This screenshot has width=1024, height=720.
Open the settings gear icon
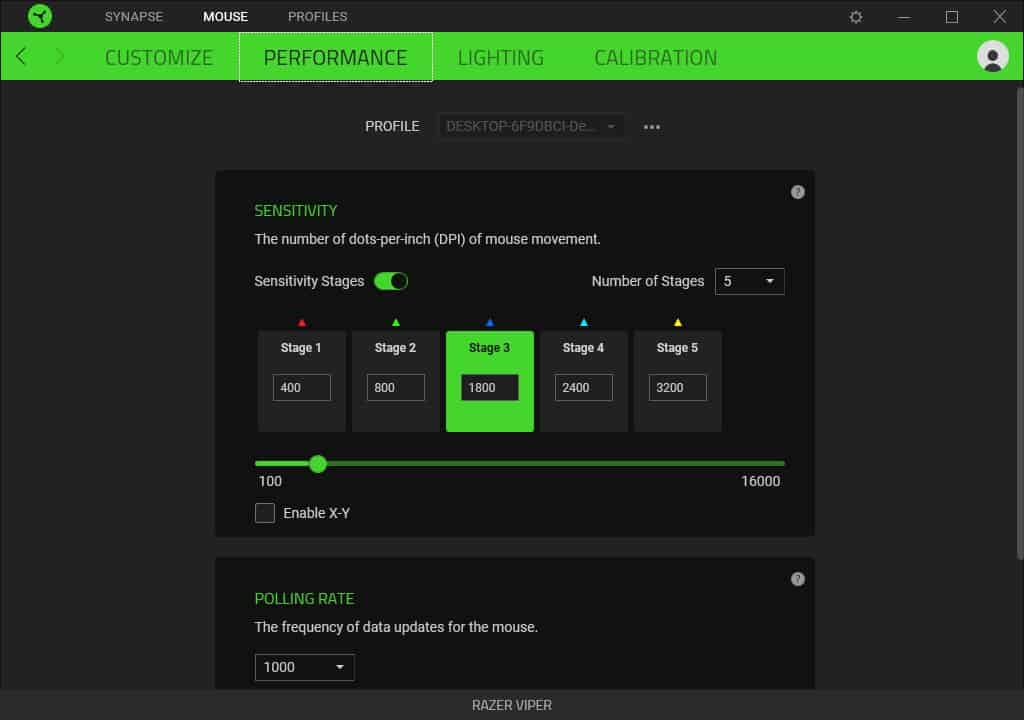pos(856,17)
